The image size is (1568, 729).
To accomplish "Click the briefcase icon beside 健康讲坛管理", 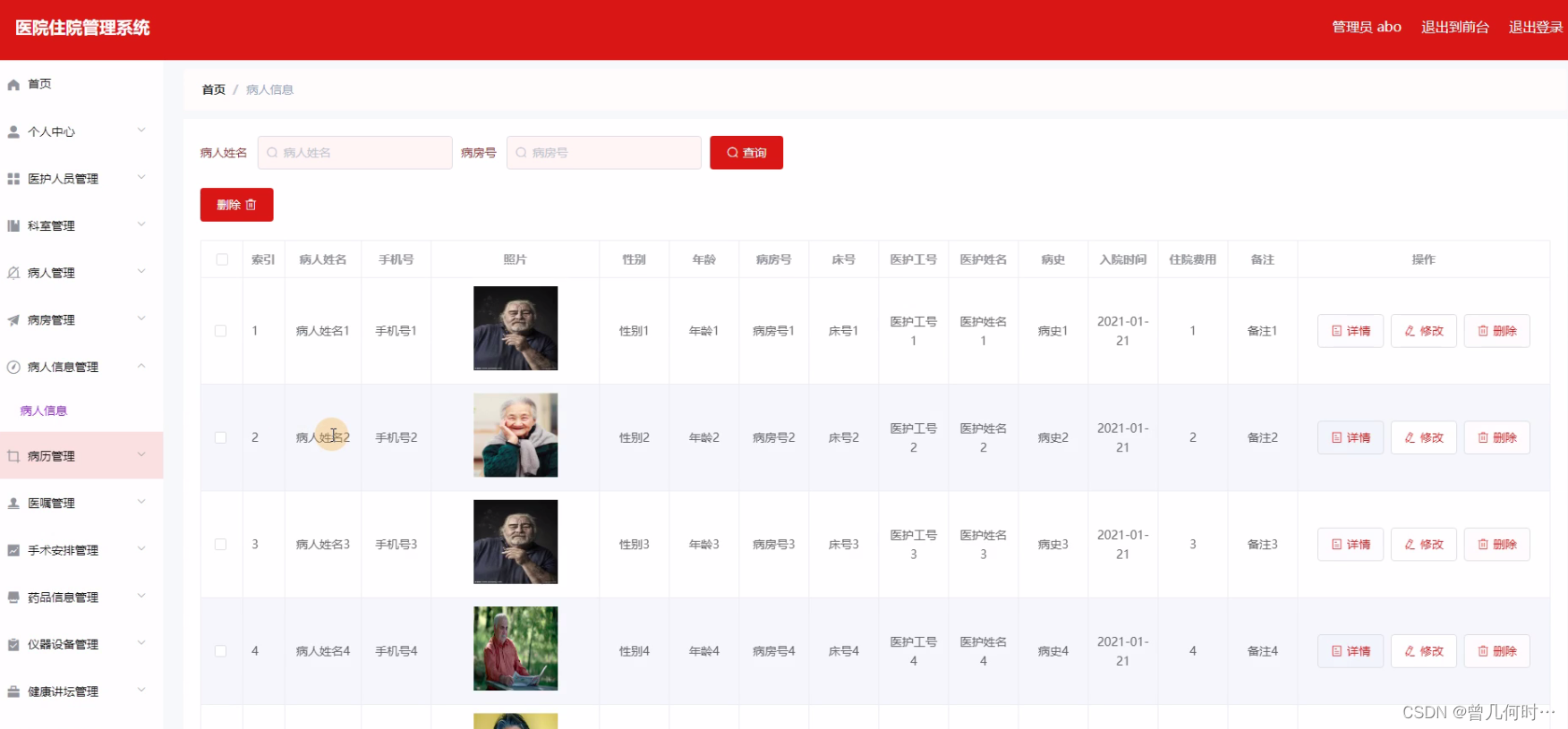I will point(13,691).
